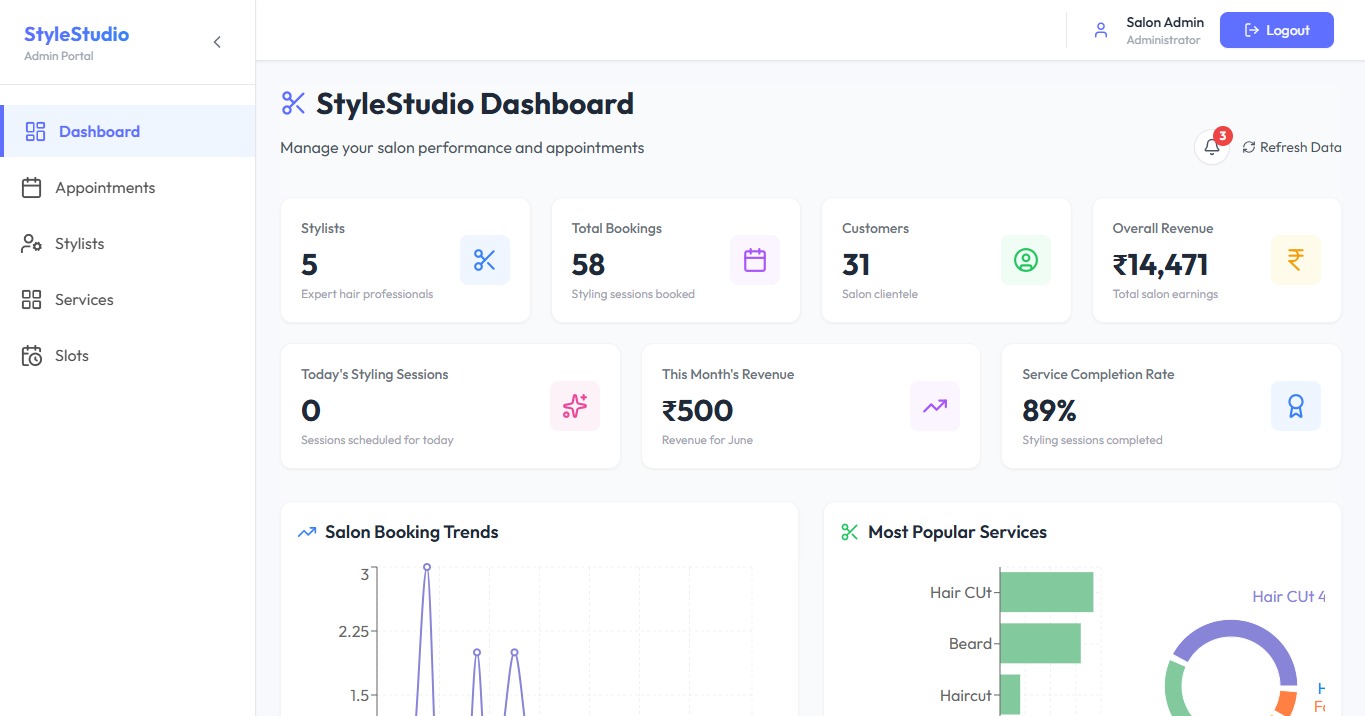Click the Services grid icon in sidebar
The width and height of the screenshot is (1365, 716).
32,299
